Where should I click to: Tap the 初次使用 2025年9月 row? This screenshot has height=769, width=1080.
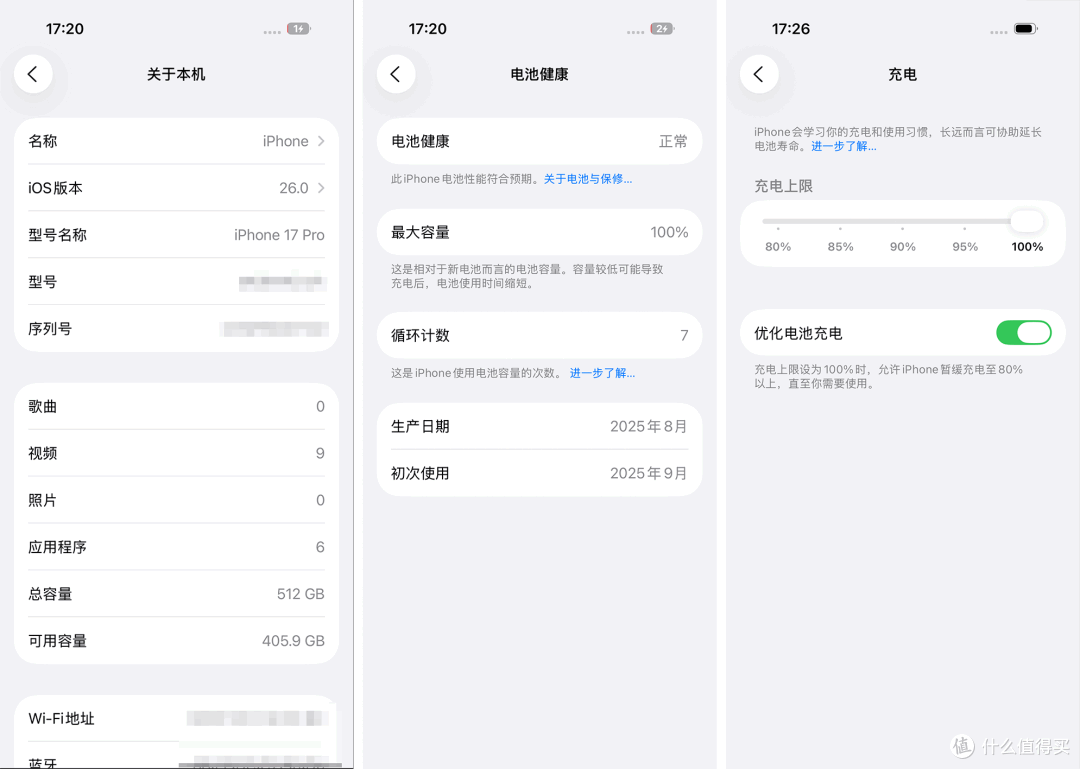(x=539, y=473)
